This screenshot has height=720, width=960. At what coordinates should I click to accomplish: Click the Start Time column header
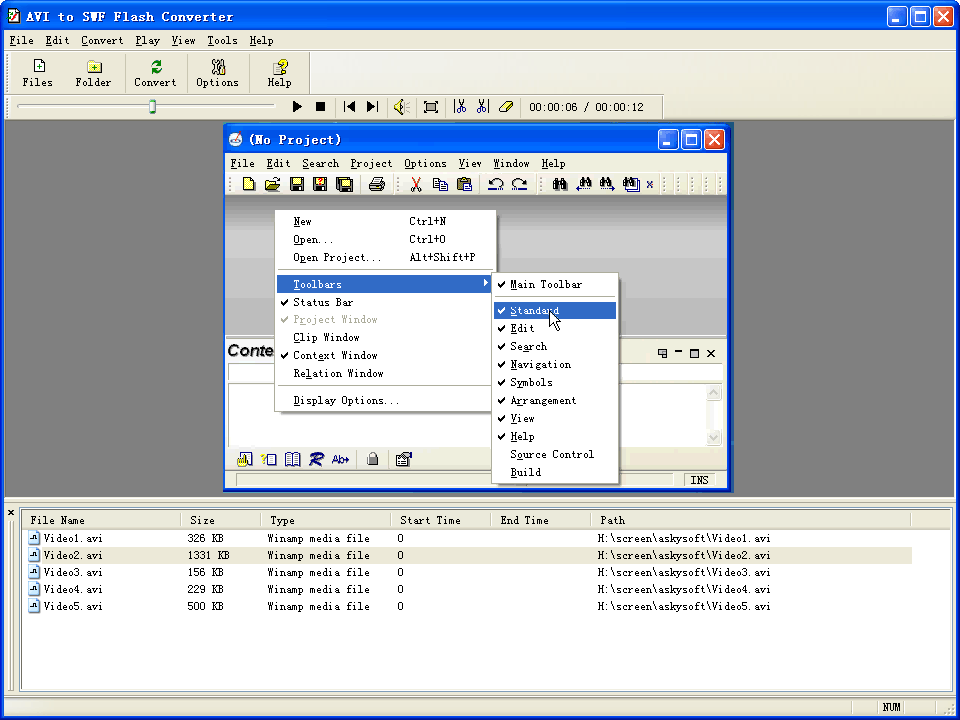coord(441,520)
